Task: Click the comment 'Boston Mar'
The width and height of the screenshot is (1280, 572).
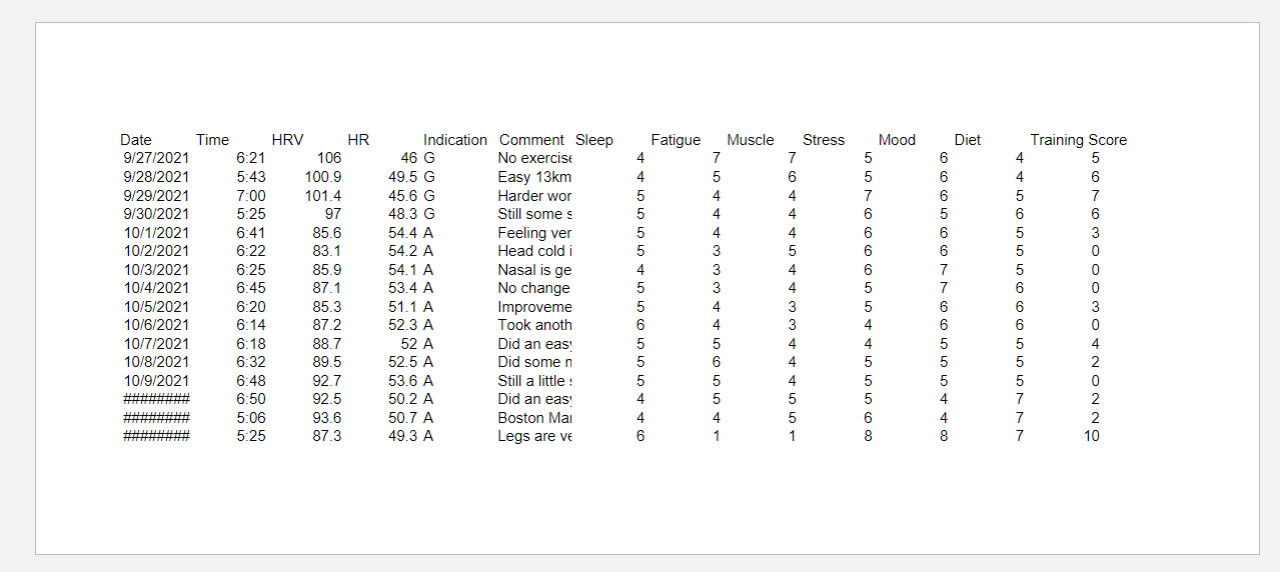Action: [x=535, y=418]
